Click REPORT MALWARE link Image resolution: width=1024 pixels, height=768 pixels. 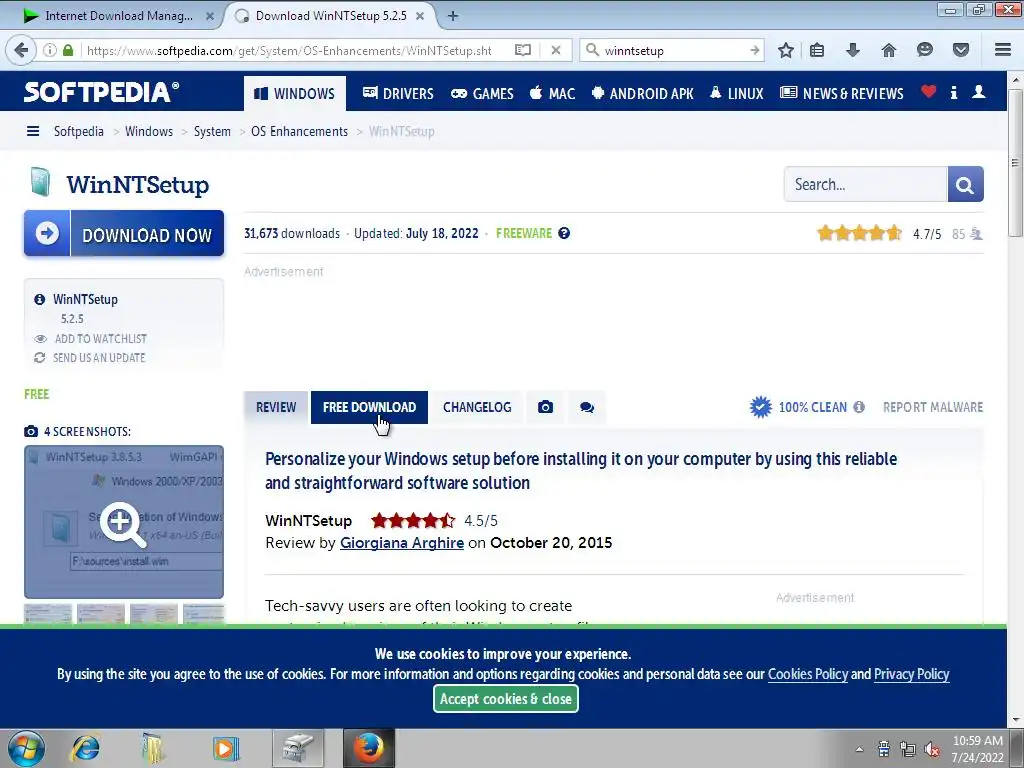click(x=933, y=408)
